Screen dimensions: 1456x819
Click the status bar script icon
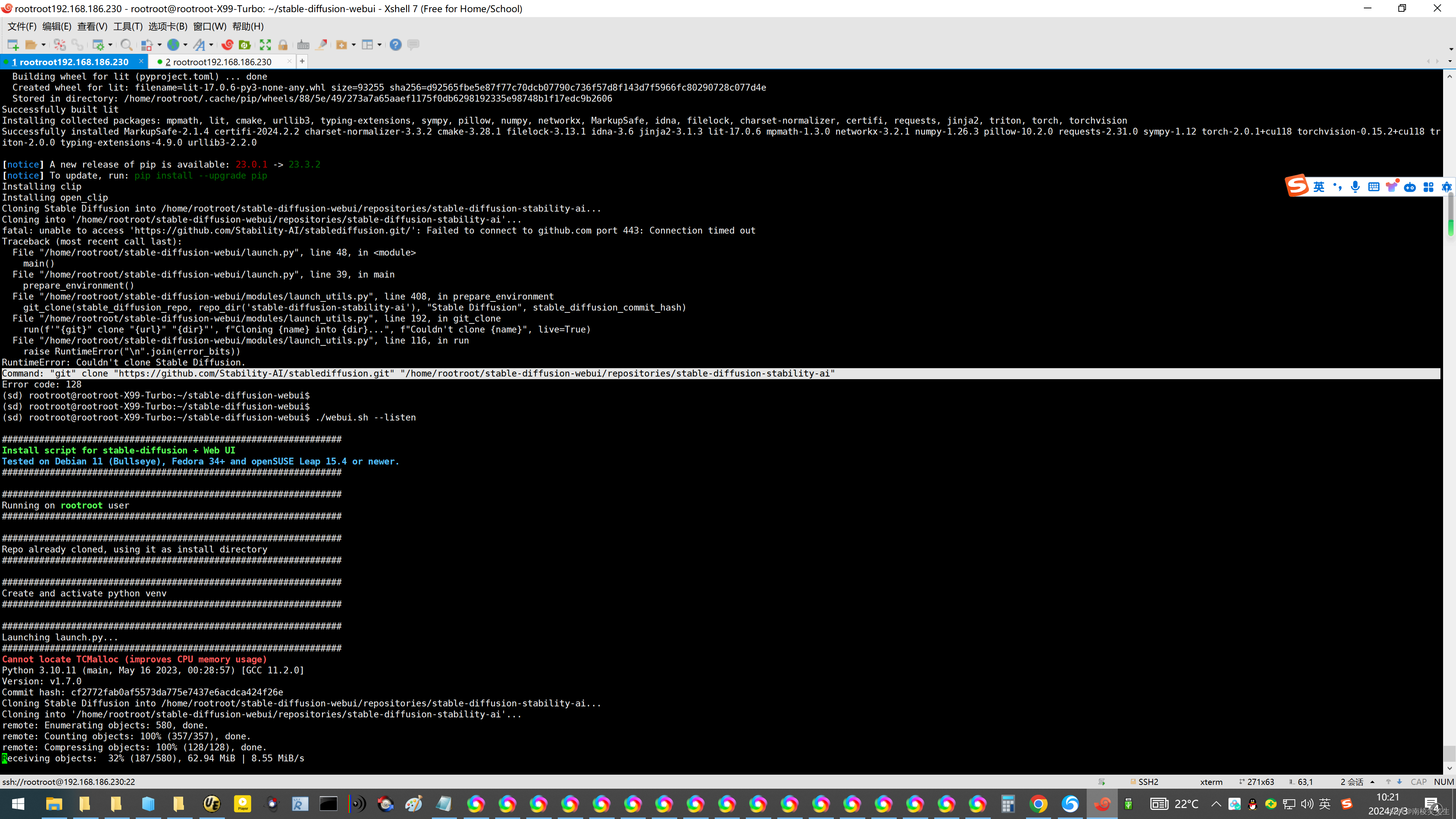pos(1101,782)
